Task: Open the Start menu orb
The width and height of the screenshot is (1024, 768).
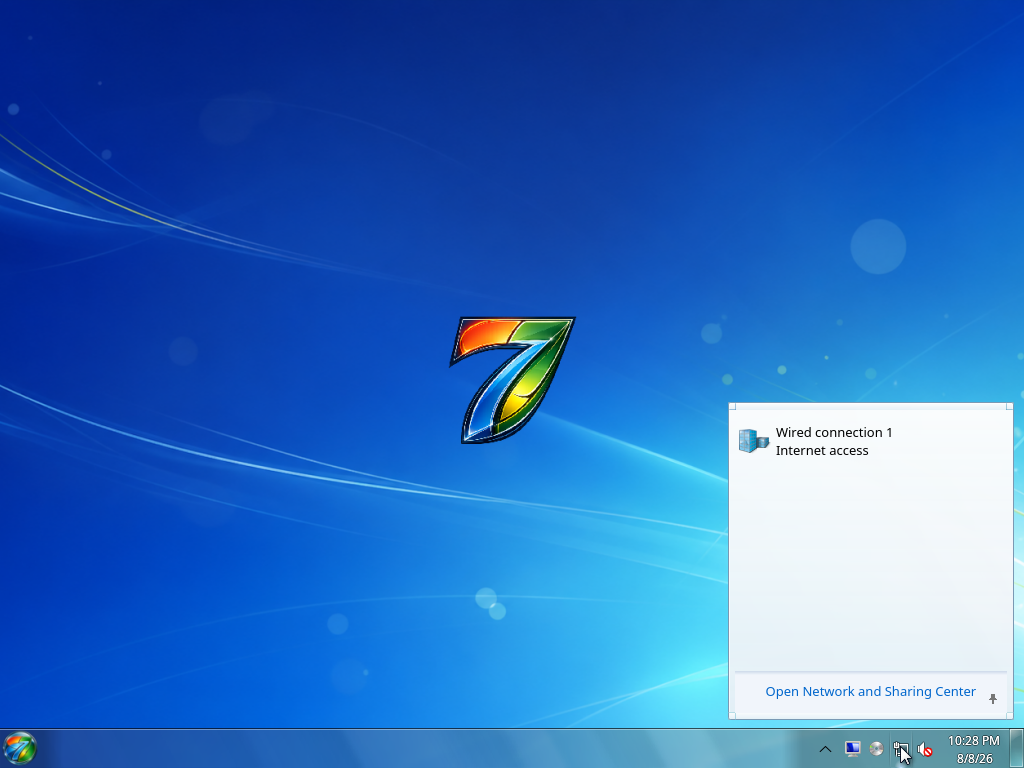Action: [x=20, y=748]
